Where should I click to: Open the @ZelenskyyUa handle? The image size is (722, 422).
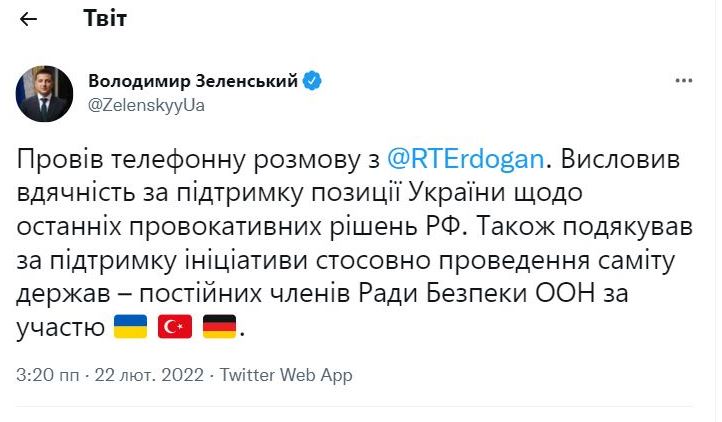coord(146,103)
